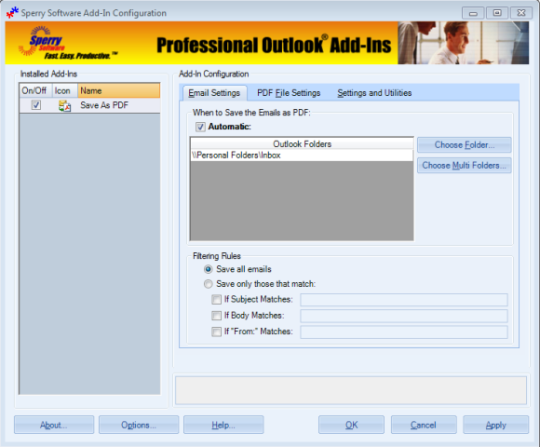Screen dimensions: 540x447
Task: Click the Name column header
Action: coord(119,91)
